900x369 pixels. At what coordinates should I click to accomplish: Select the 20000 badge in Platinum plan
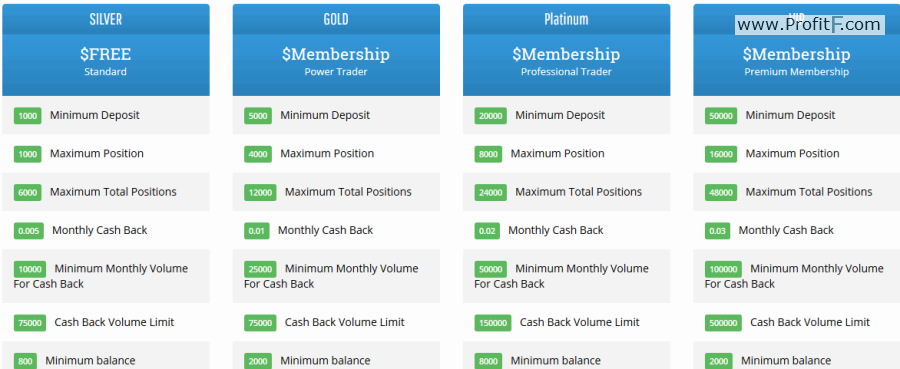(490, 116)
